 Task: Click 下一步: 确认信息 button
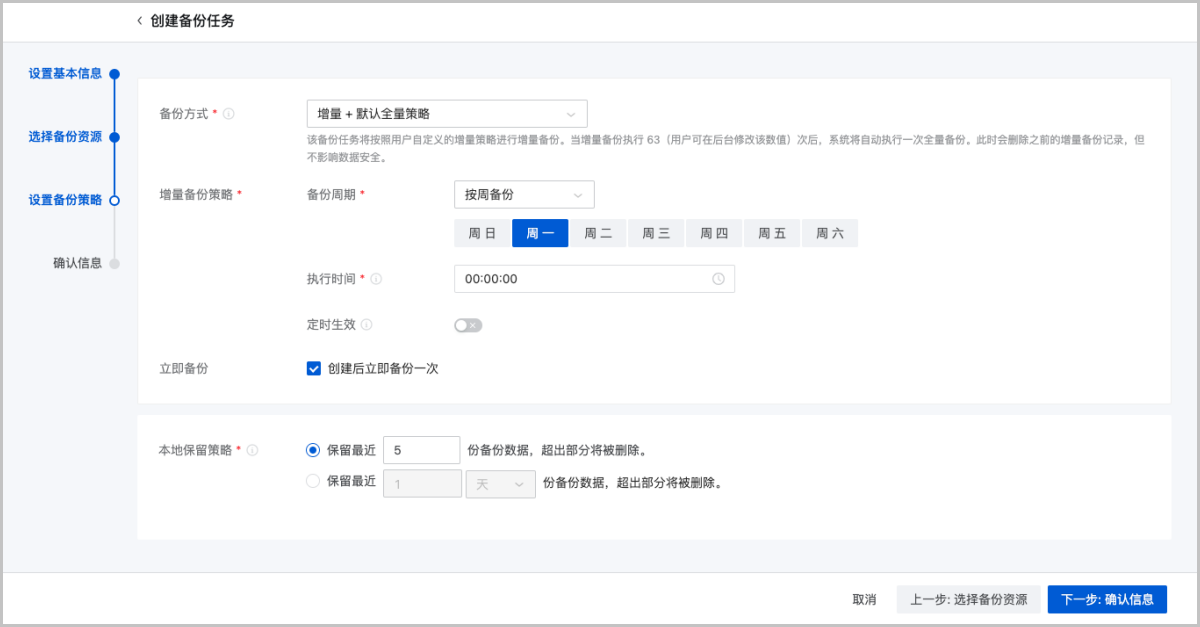pyautogui.click(x=1107, y=599)
